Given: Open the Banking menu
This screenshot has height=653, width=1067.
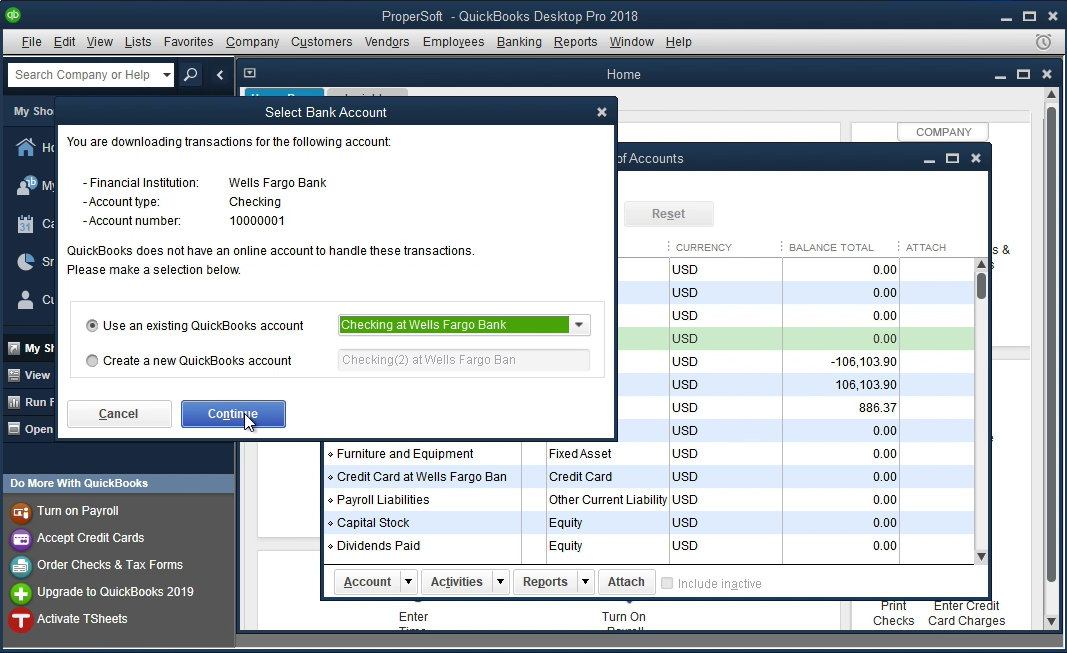Looking at the screenshot, I should [519, 41].
